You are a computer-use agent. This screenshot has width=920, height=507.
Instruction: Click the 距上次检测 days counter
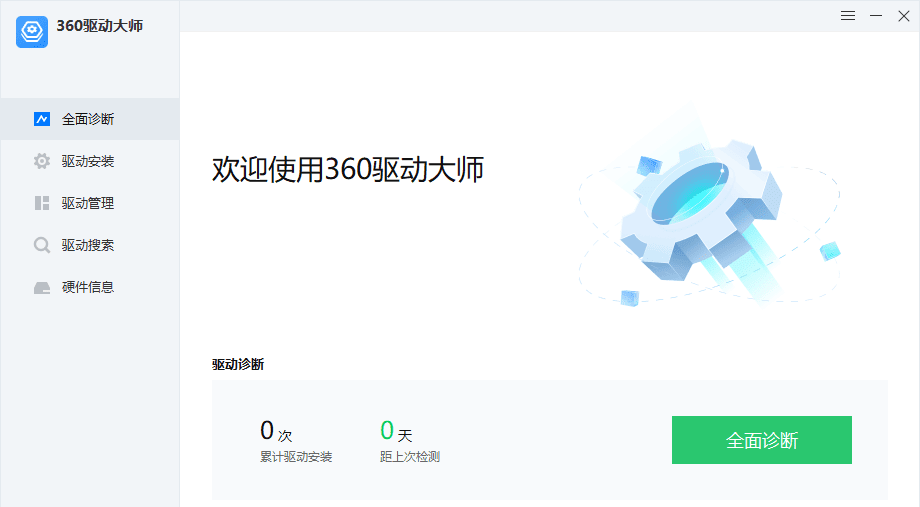coord(410,440)
